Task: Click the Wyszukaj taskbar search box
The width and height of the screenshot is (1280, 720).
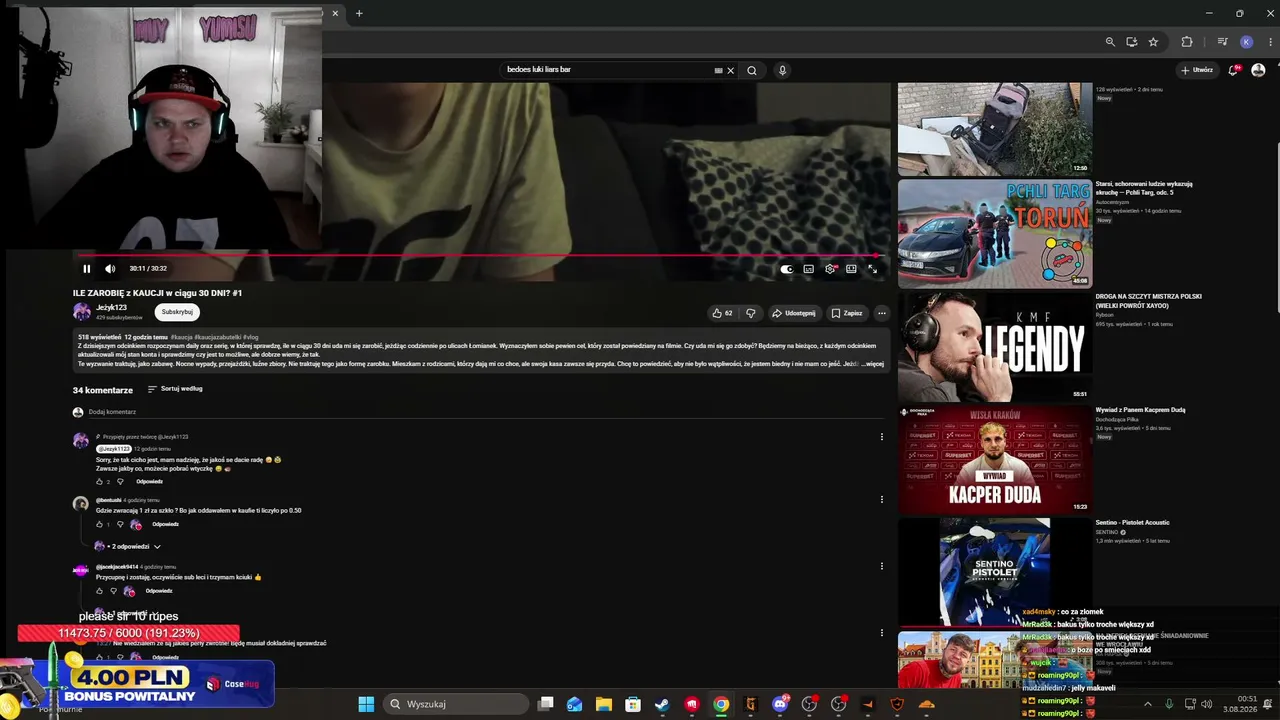Action: (x=456, y=704)
